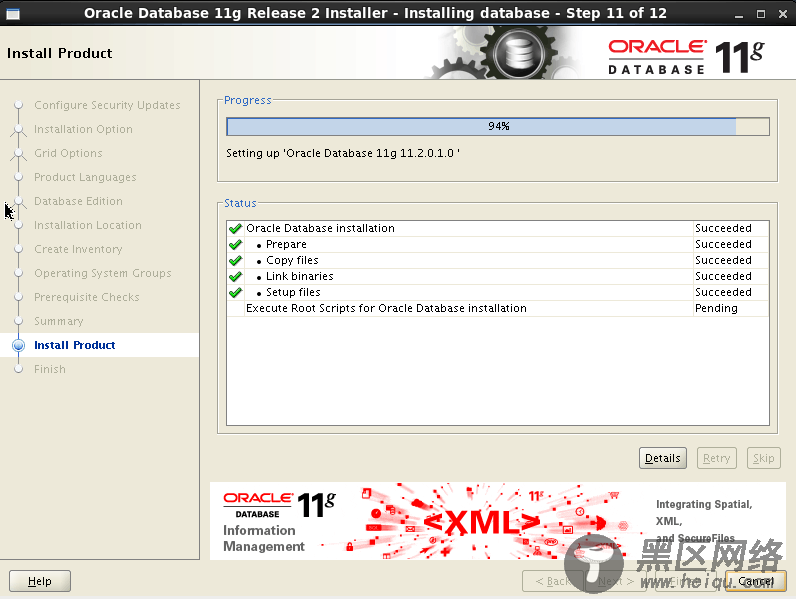The image size is (796, 599).
Task: Click the Succeeded cell for Link binaries
Action: (x=731, y=277)
